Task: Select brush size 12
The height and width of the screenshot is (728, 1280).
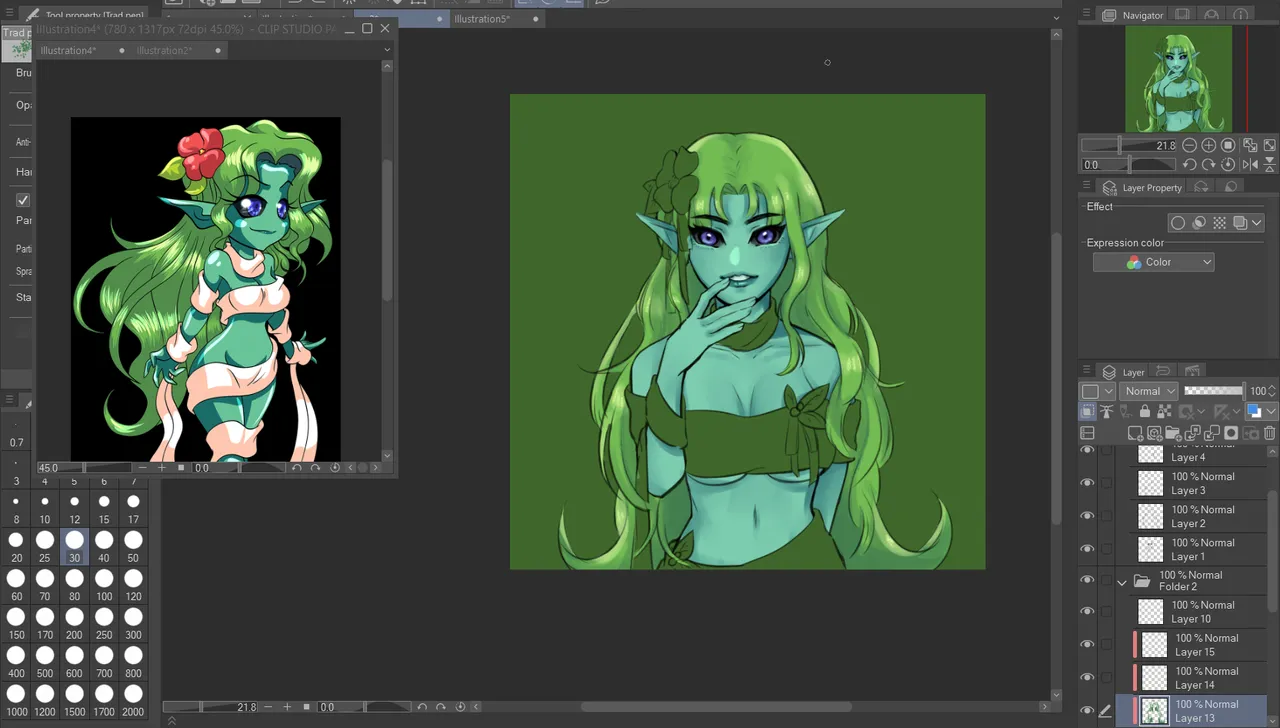Action: [74, 508]
